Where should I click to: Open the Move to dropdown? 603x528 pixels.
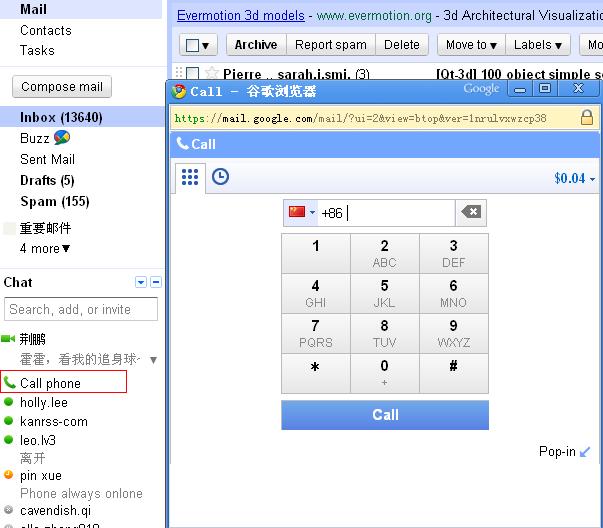471,45
